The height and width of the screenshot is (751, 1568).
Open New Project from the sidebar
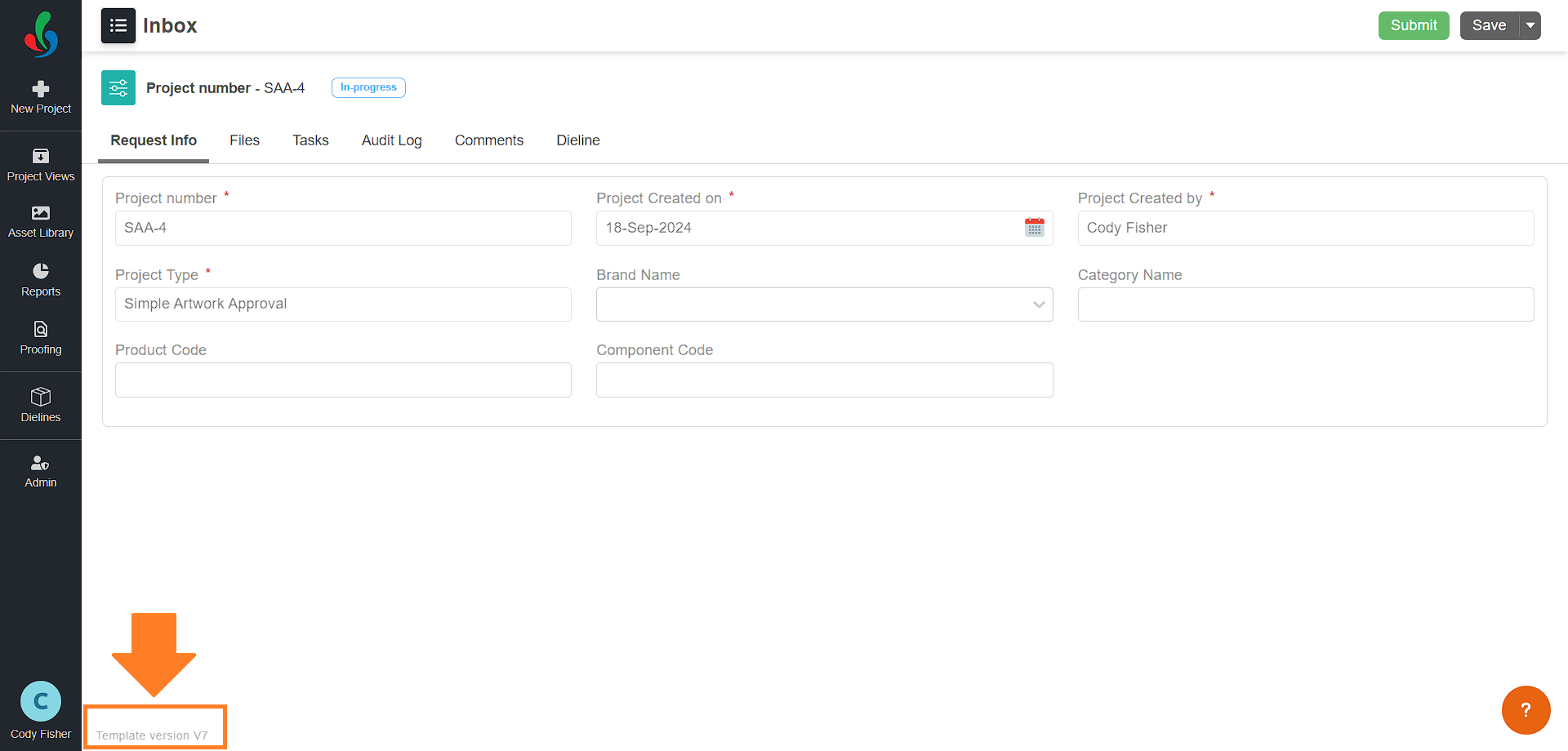click(x=41, y=98)
